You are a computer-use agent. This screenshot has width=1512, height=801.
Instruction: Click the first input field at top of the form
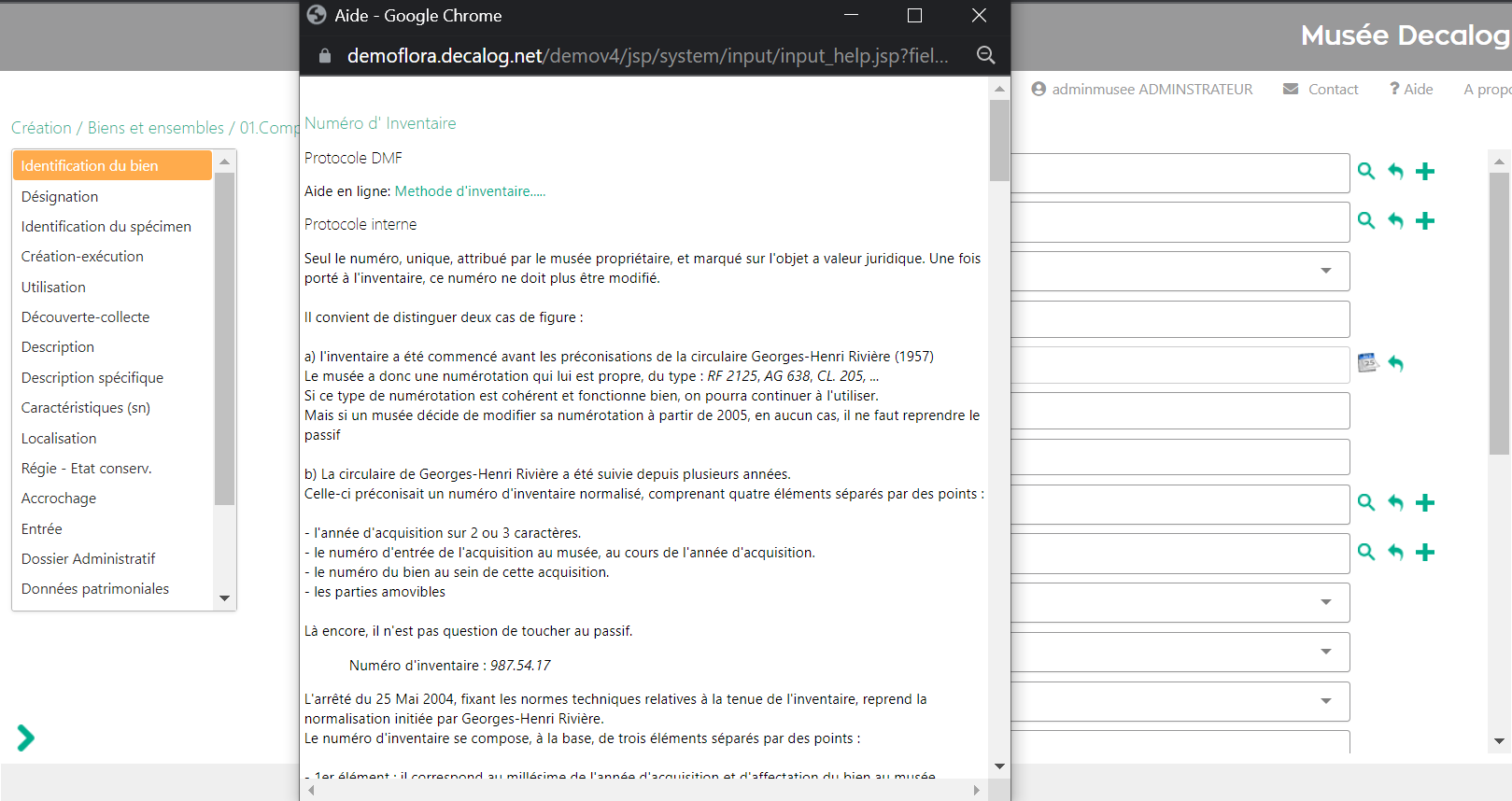[x=1180, y=173]
